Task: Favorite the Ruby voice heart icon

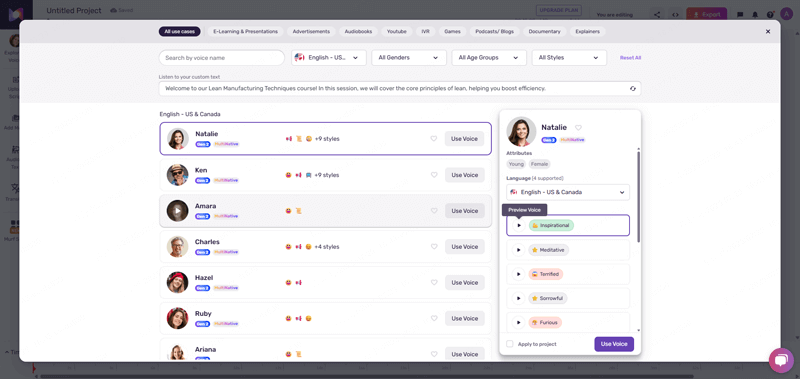Action: (x=434, y=318)
